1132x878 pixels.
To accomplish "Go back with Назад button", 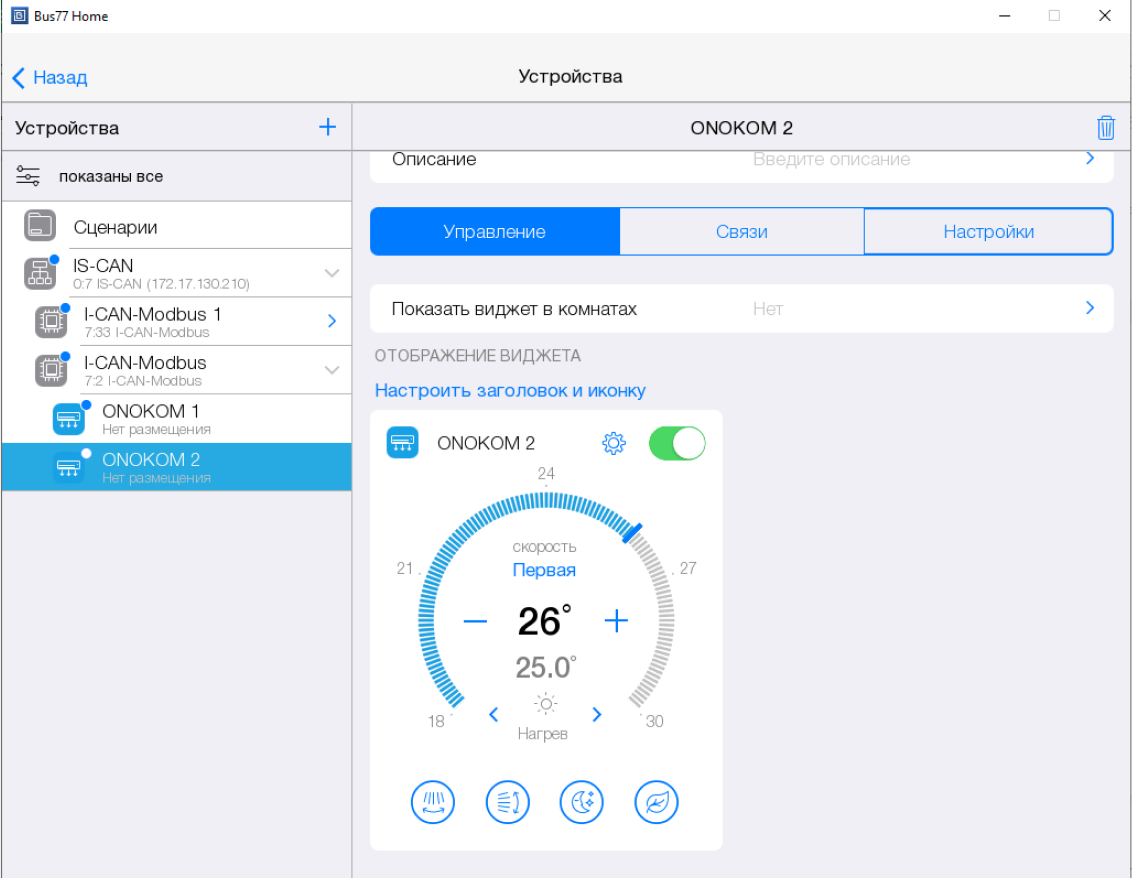I will (x=50, y=77).
